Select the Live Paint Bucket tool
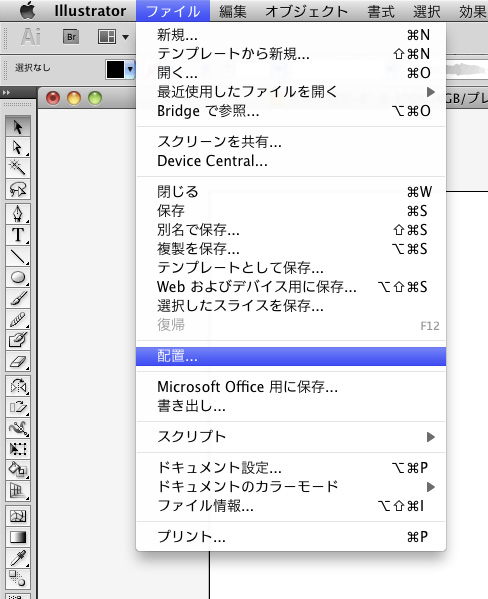Image resolution: width=488 pixels, height=599 pixels. pos(18,469)
